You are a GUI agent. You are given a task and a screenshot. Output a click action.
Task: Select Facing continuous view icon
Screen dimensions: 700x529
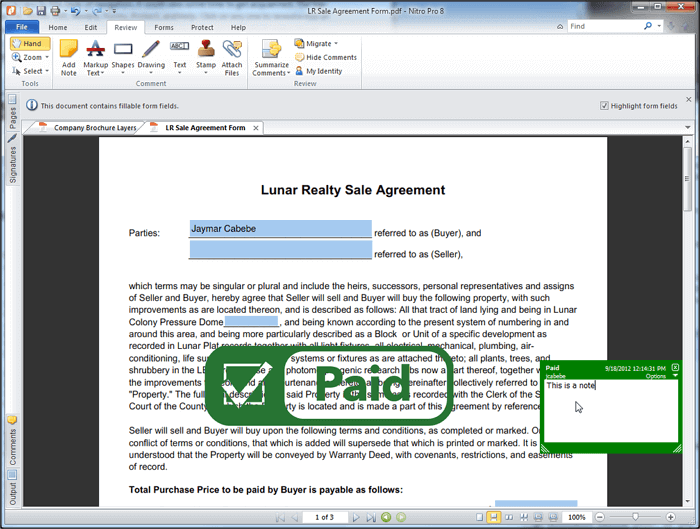click(x=524, y=517)
